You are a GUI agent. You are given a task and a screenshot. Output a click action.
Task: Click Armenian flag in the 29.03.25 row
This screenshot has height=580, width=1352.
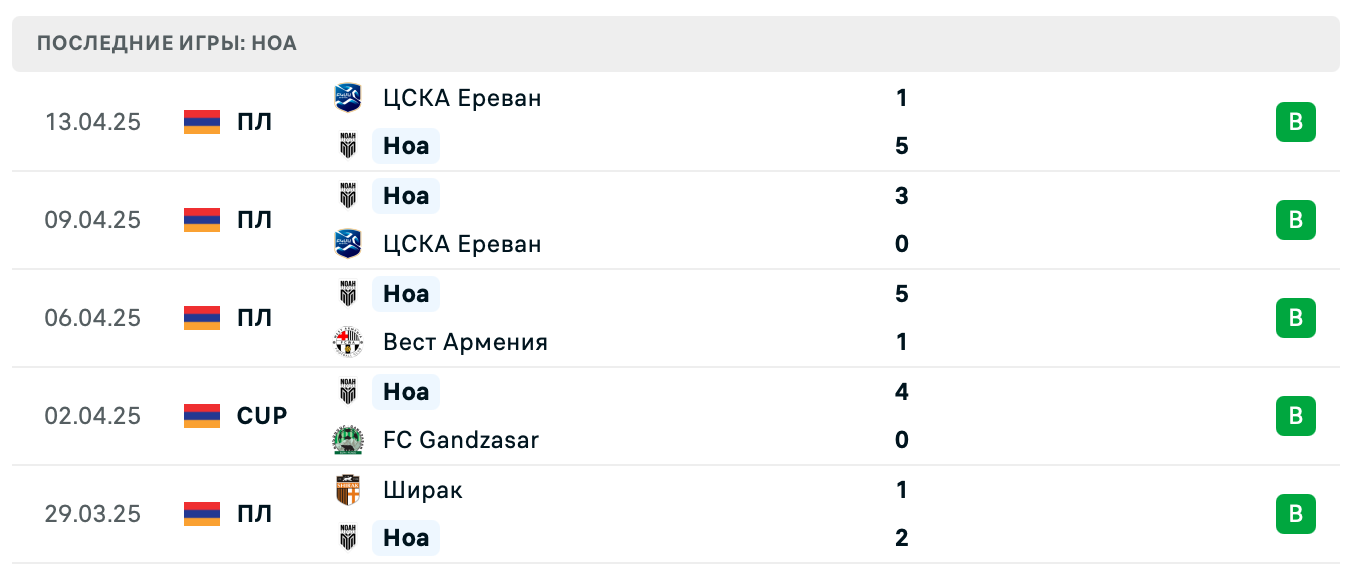202,514
